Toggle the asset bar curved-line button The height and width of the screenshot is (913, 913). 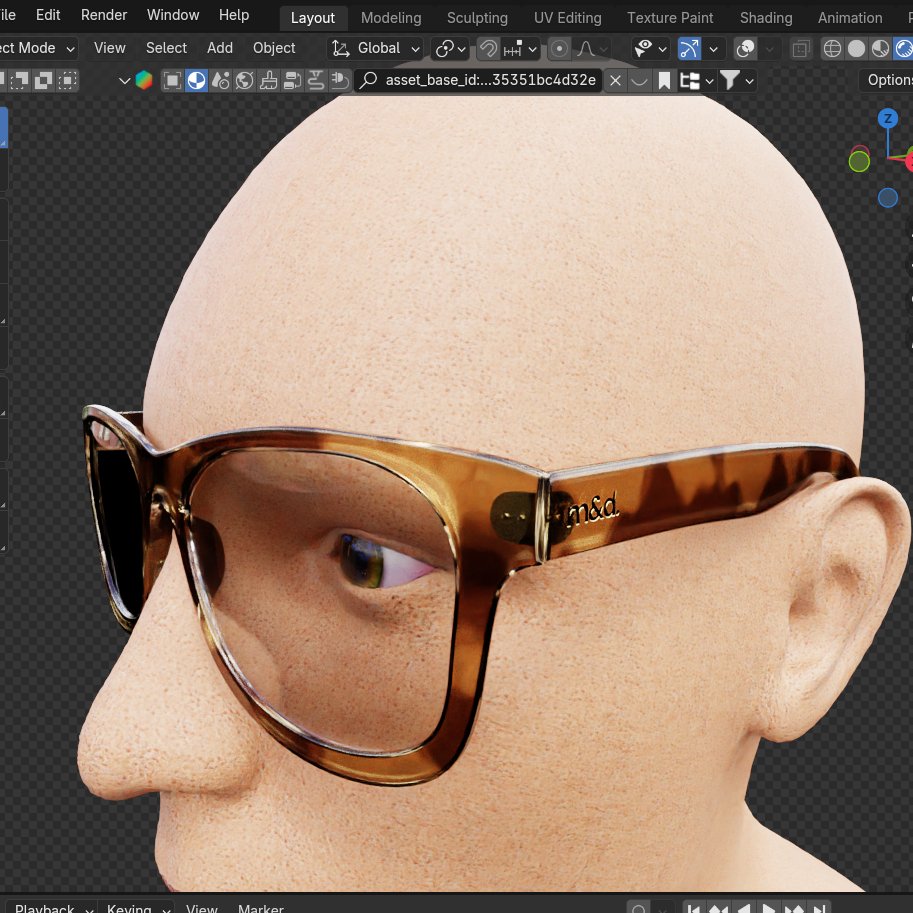pyautogui.click(x=639, y=80)
